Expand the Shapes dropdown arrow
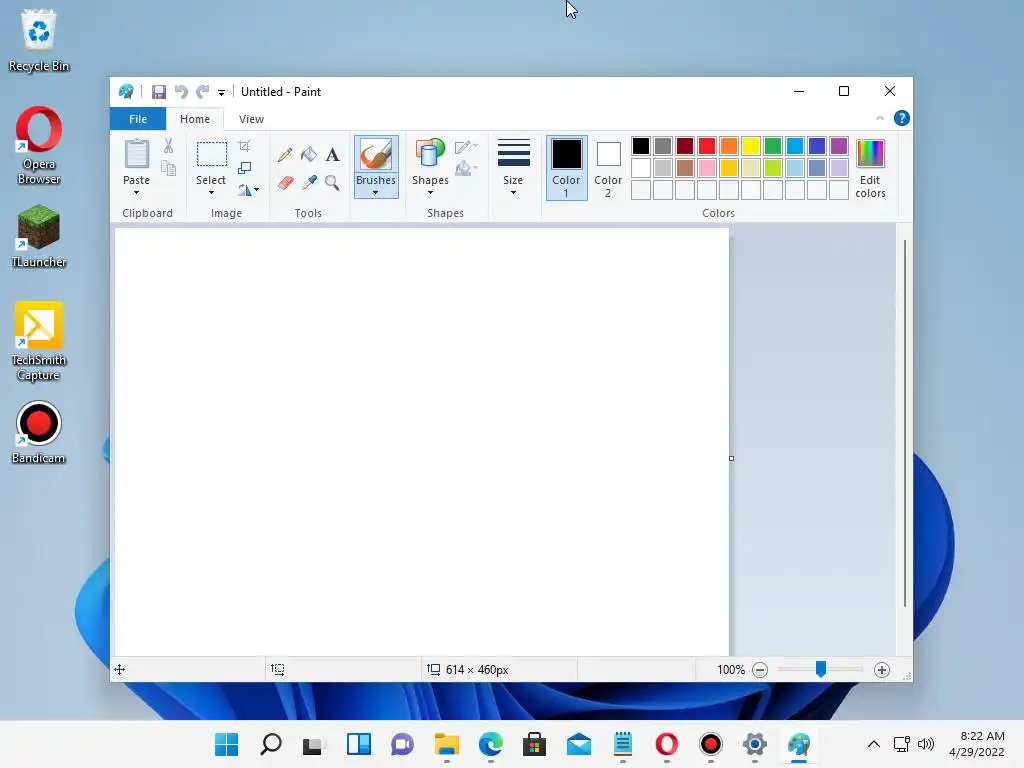Image resolution: width=1024 pixels, height=768 pixels. pyautogui.click(x=430, y=193)
